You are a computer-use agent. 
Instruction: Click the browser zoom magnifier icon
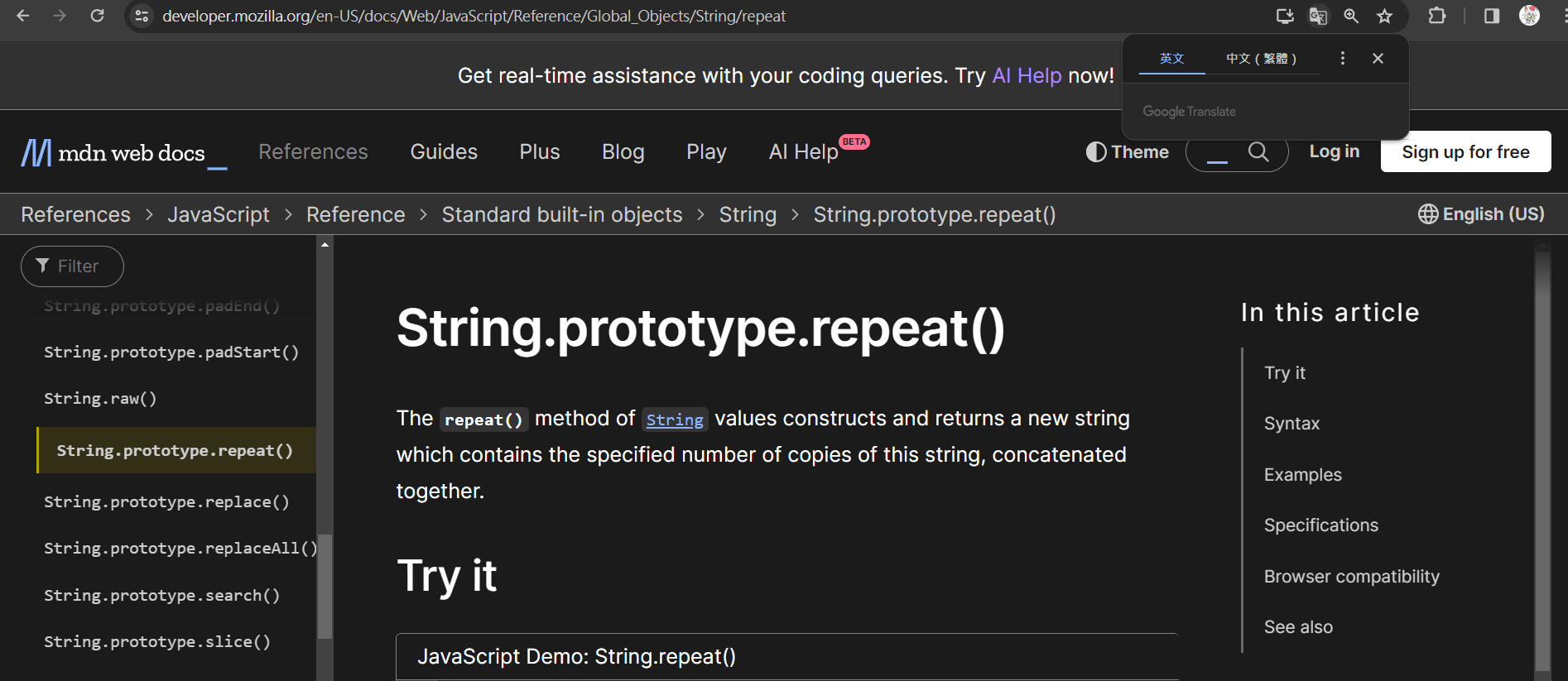point(1351,16)
